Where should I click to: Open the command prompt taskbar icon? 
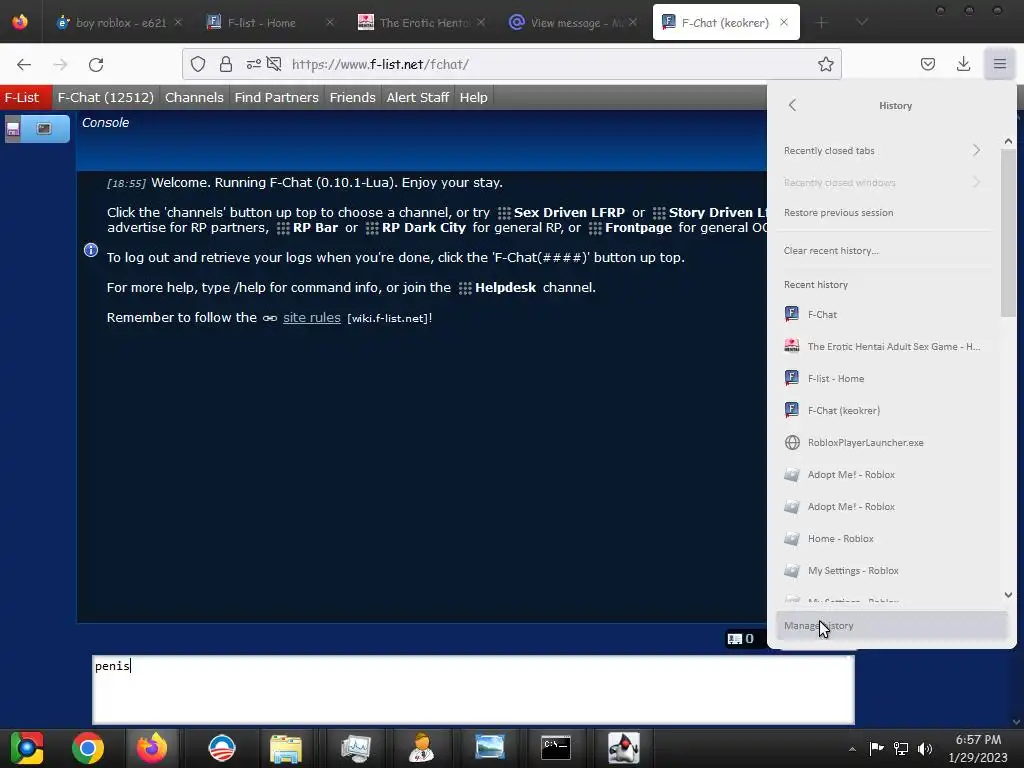pyautogui.click(x=556, y=748)
